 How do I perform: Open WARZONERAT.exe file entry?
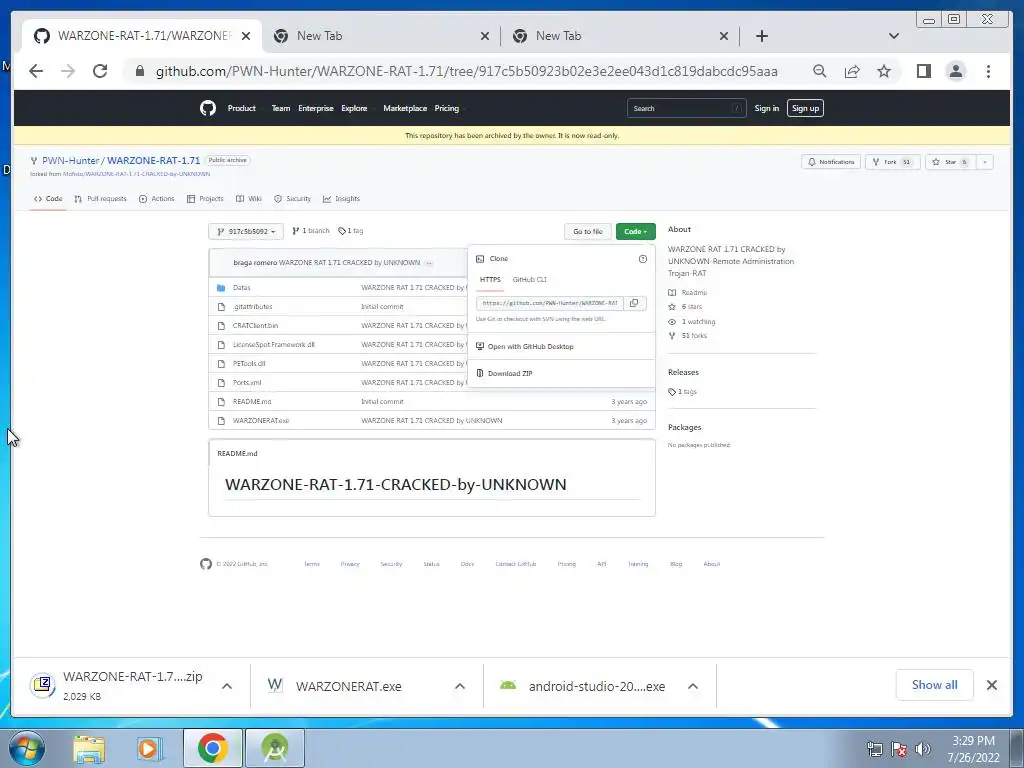pos(261,421)
